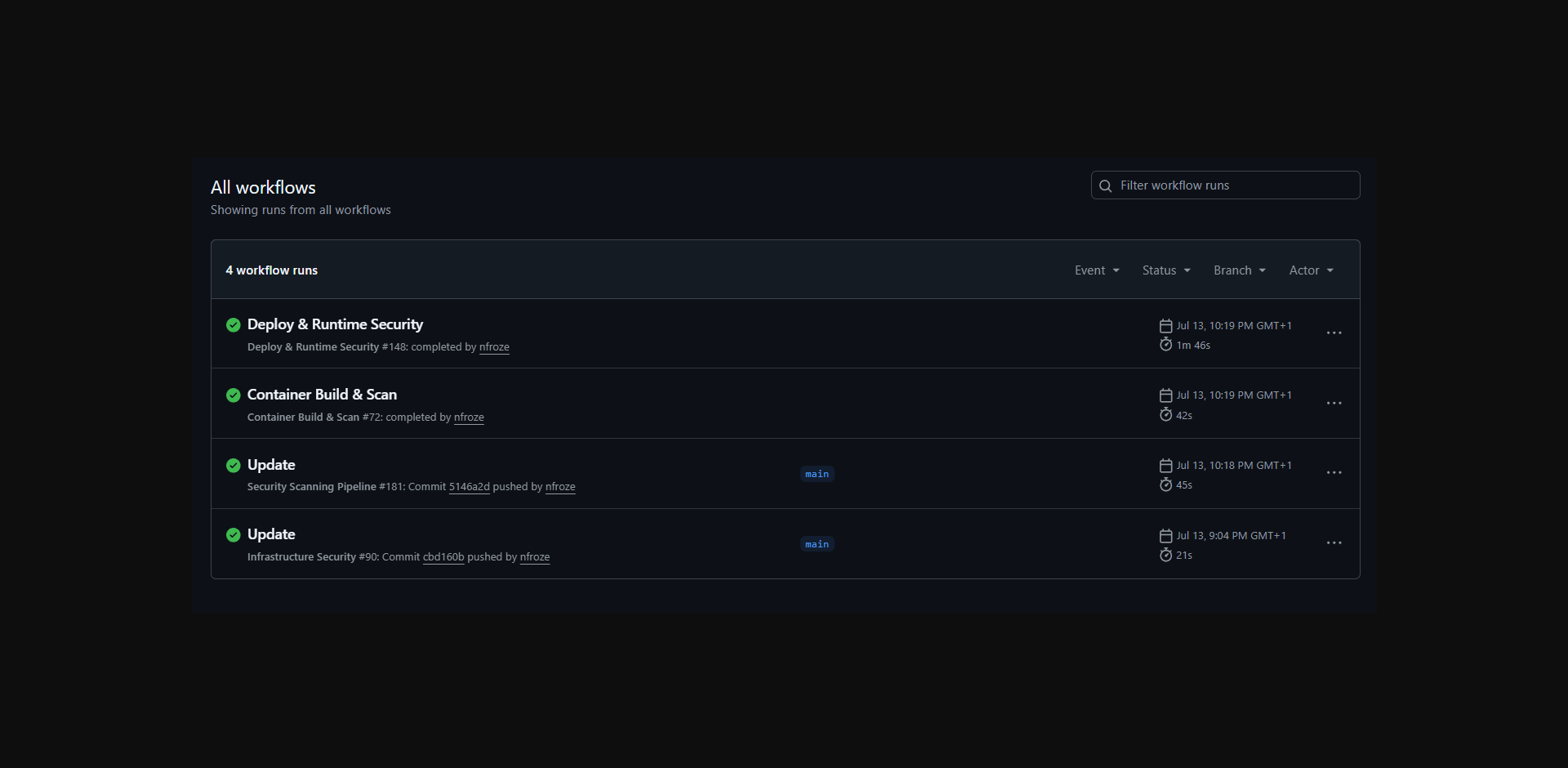Expand the Status filter dropdown

pyautogui.click(x=1165, y=270)
